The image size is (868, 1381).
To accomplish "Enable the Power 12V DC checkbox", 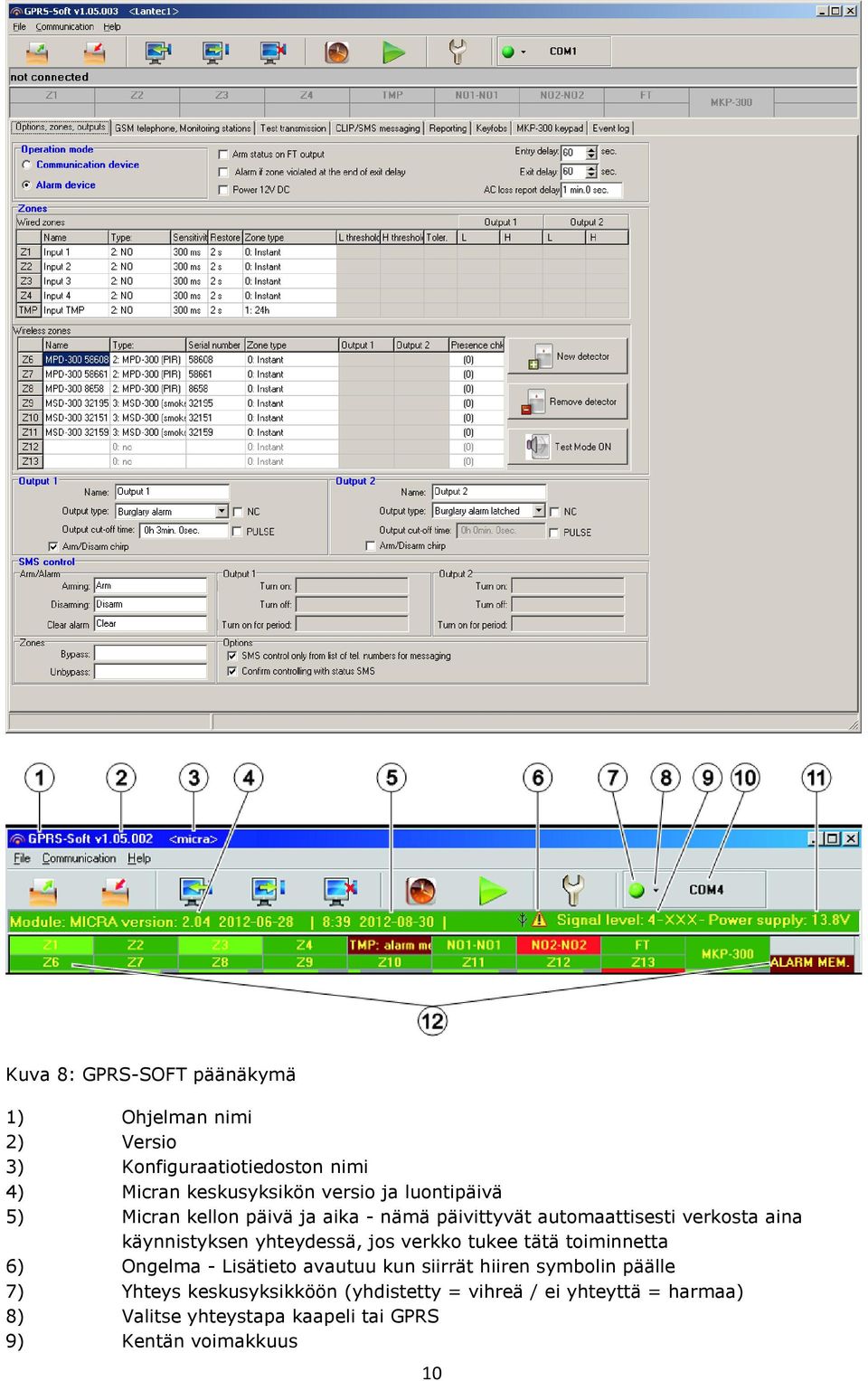I will tap(223, 190).
